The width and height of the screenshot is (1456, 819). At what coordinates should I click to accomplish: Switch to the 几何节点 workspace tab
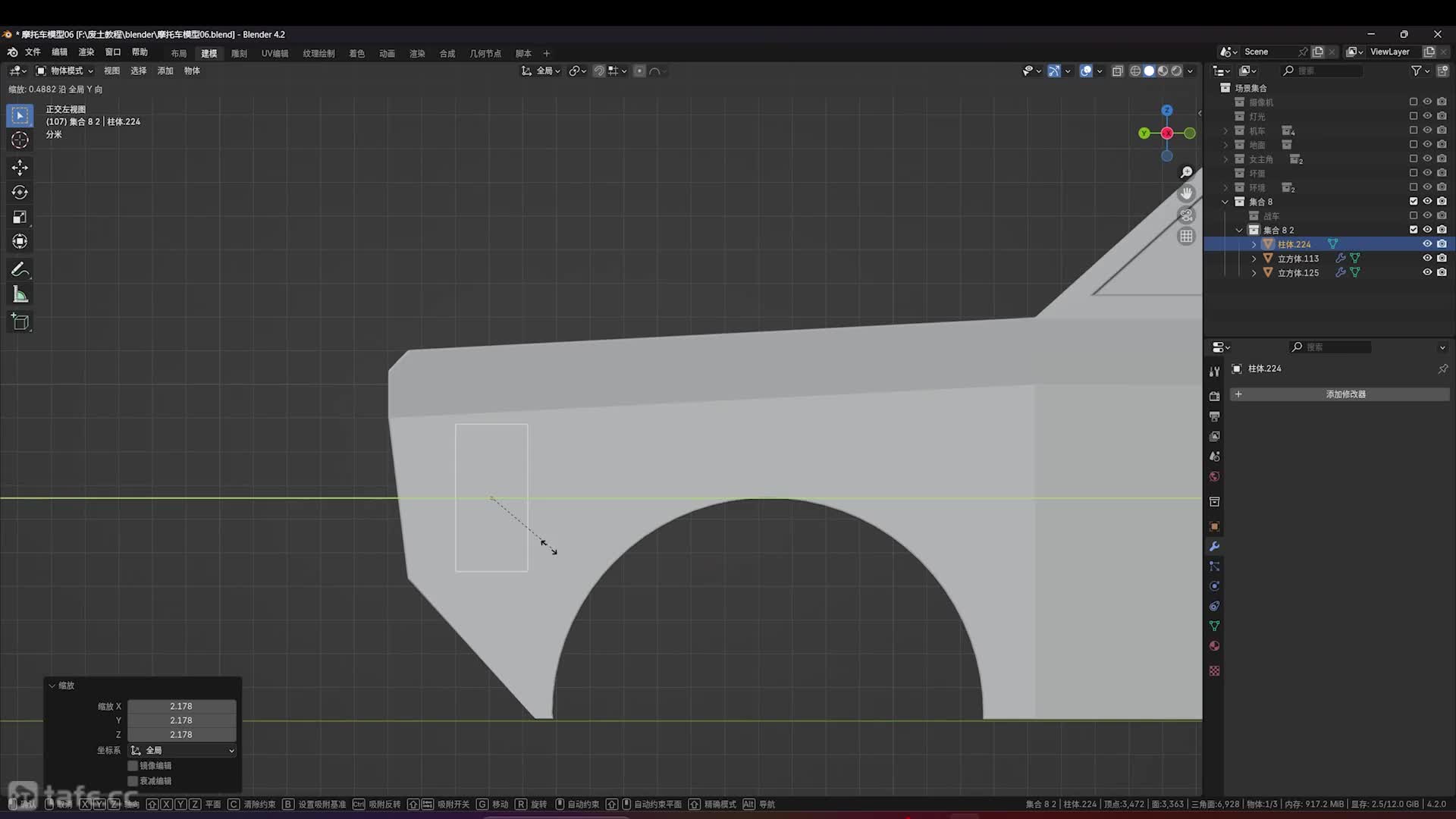pos(485,54)
